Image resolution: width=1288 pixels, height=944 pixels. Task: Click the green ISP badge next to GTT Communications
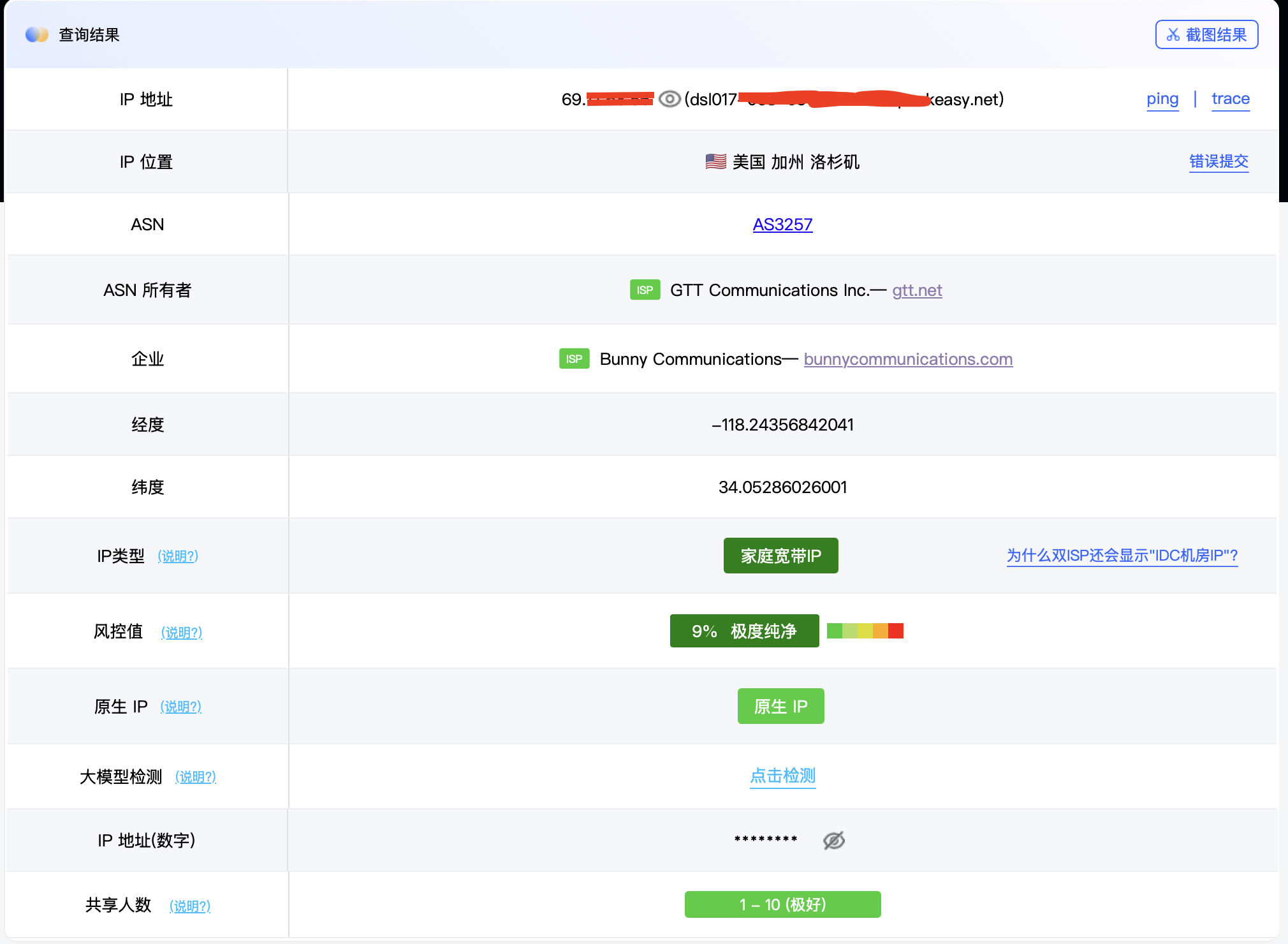point(645,290)
